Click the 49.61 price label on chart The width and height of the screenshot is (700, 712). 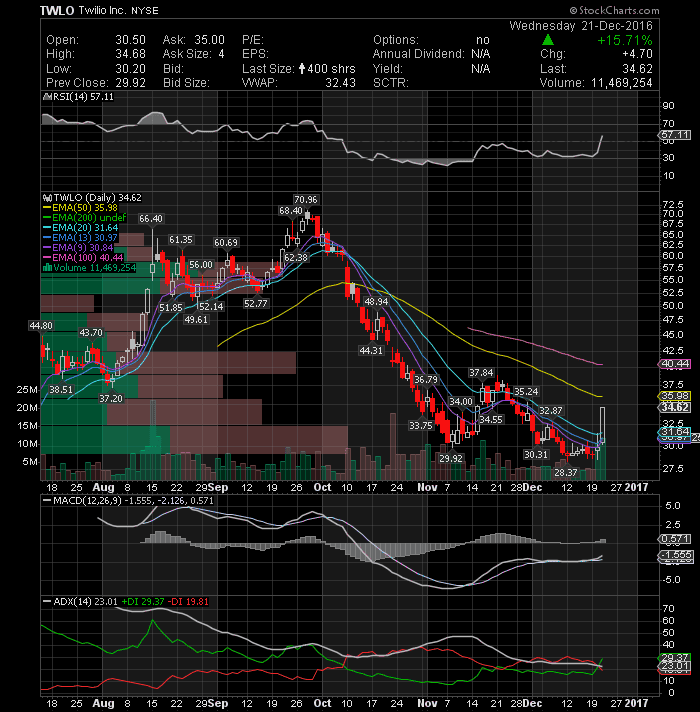196,320
